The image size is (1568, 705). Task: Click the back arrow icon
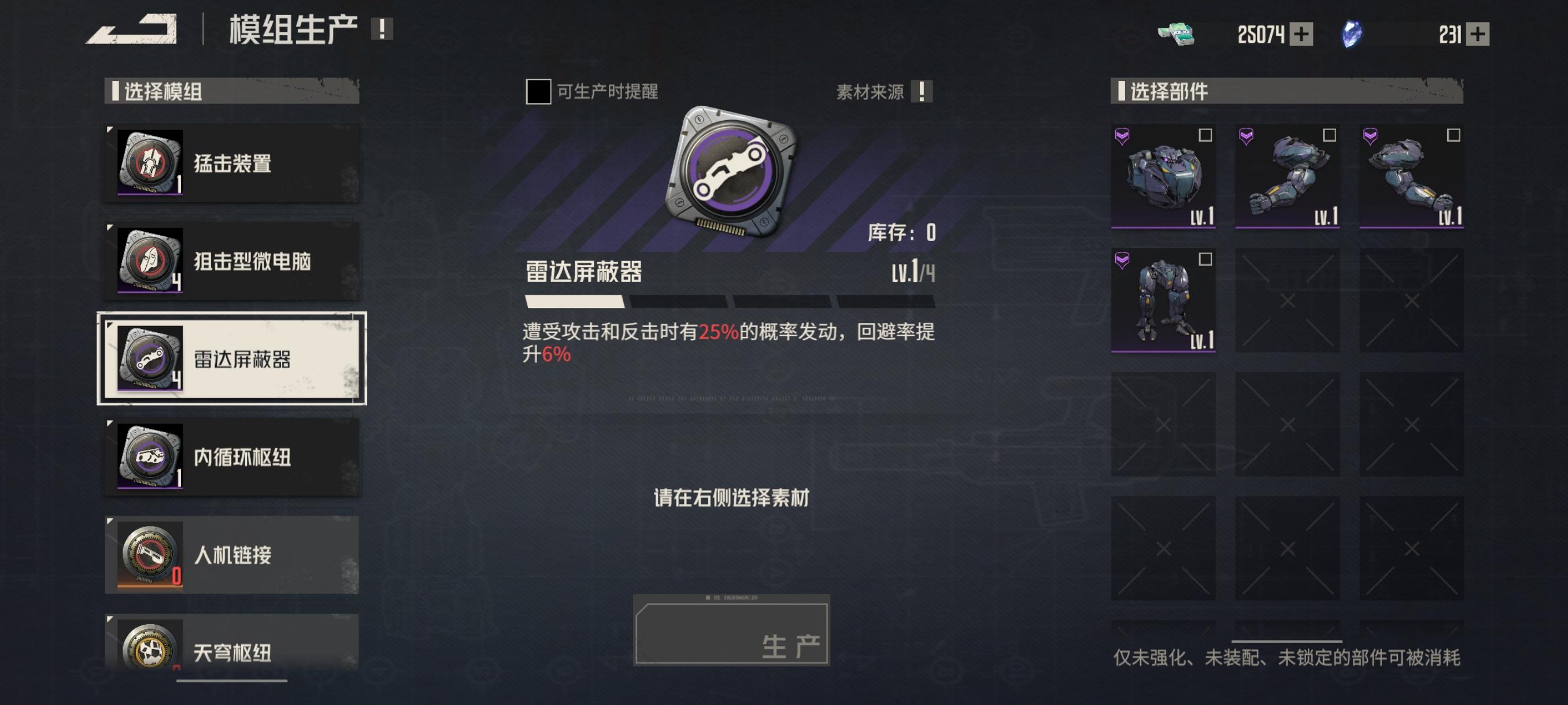pos(131,29)
